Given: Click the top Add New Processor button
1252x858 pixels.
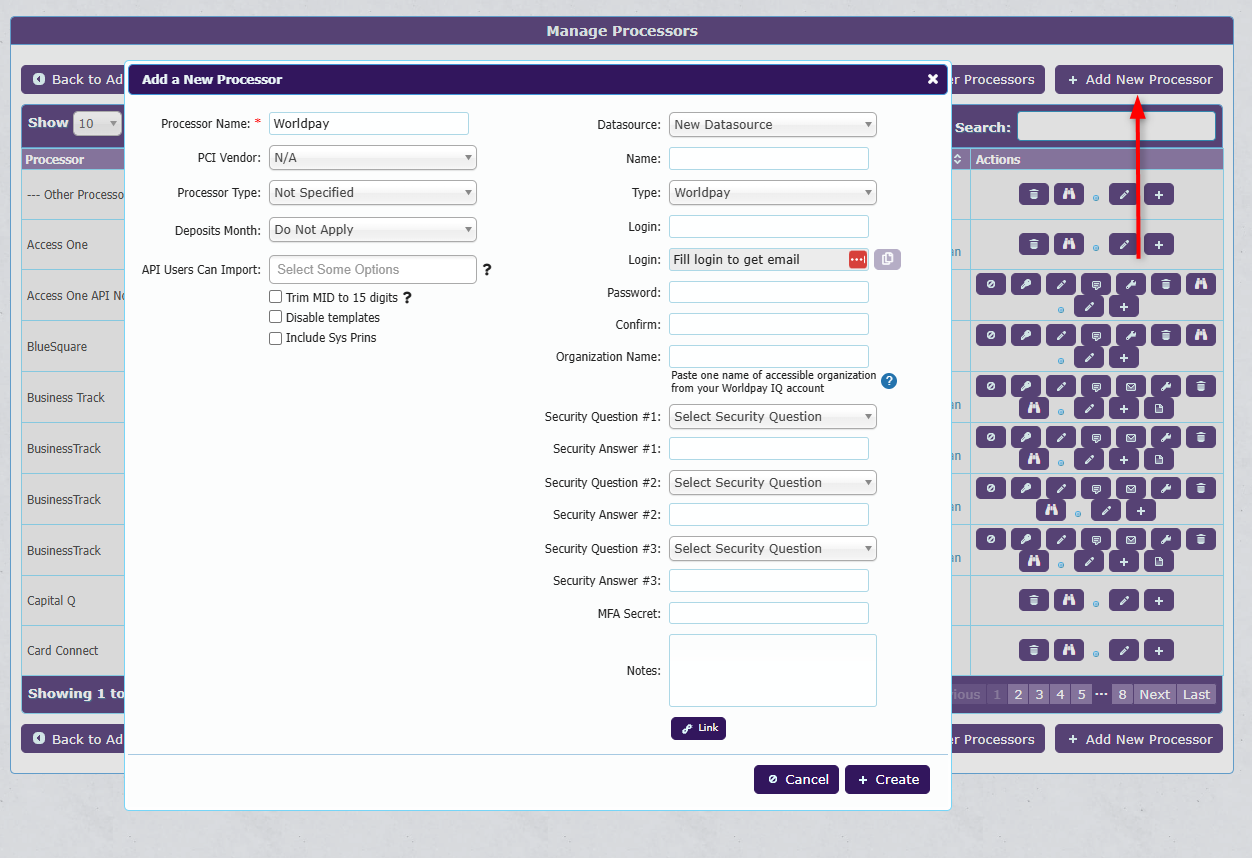Looking at the screenshot, I should pyautogui.click(x=1139, y=79).
